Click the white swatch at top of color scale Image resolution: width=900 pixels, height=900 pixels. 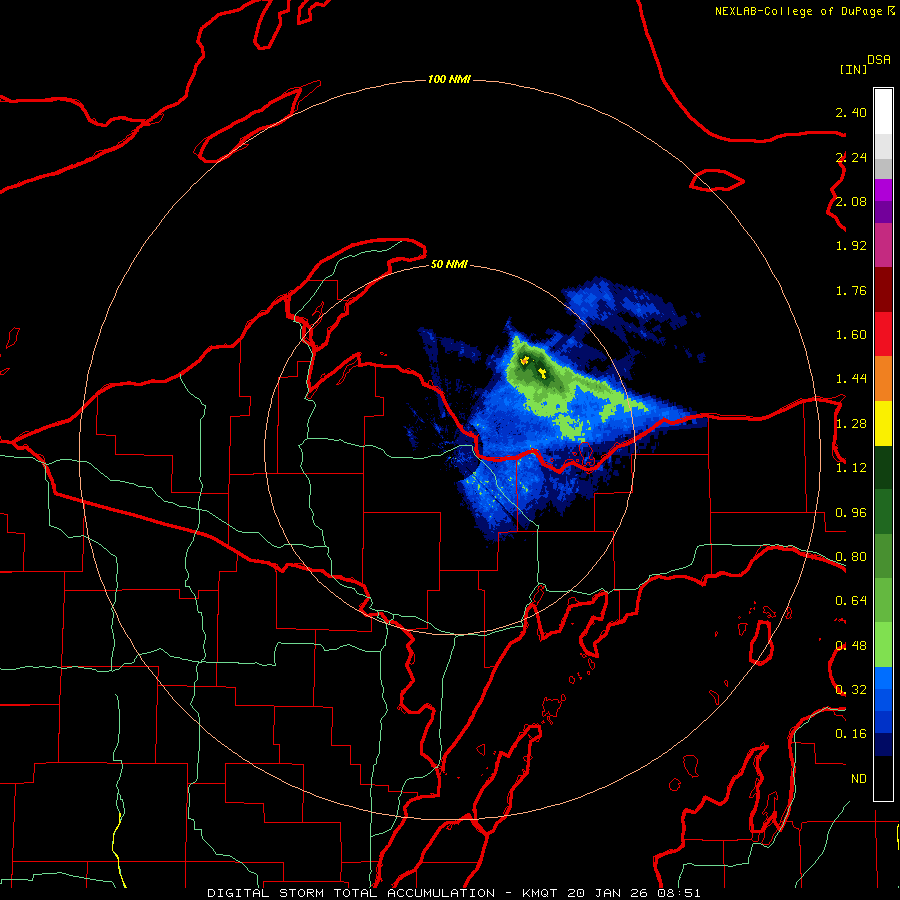(x=883, y=112)
